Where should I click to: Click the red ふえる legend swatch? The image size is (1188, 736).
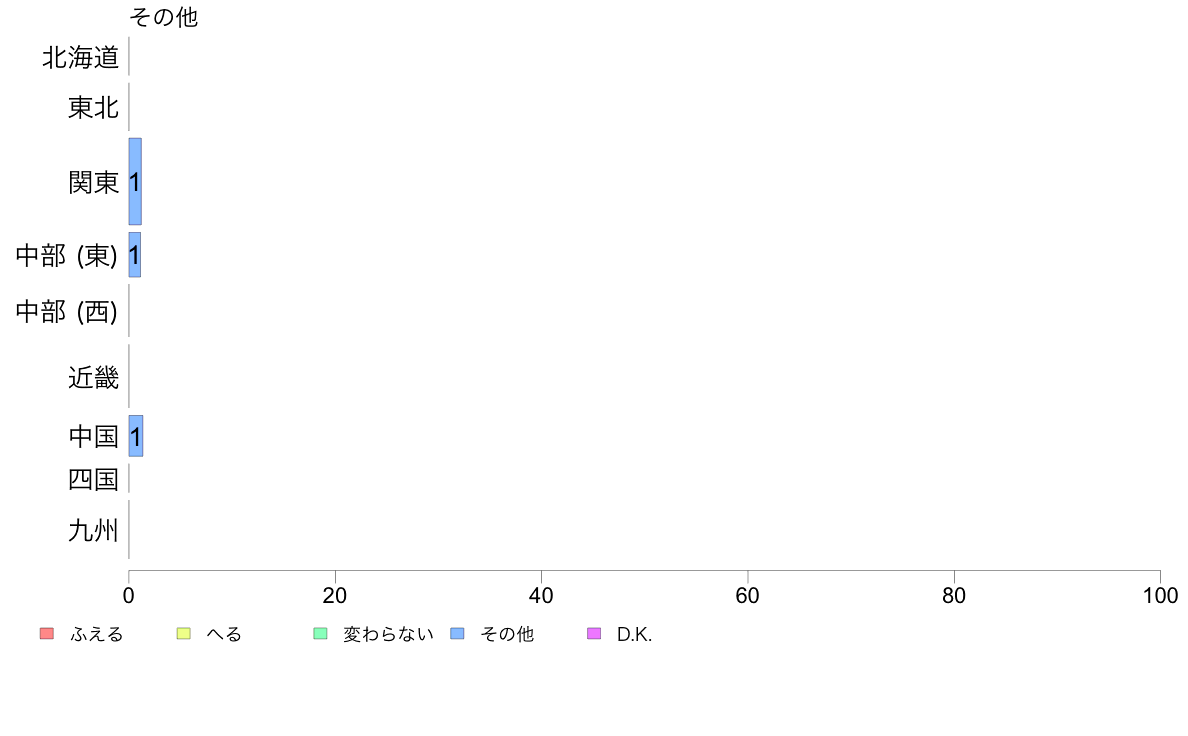point(47,634)
